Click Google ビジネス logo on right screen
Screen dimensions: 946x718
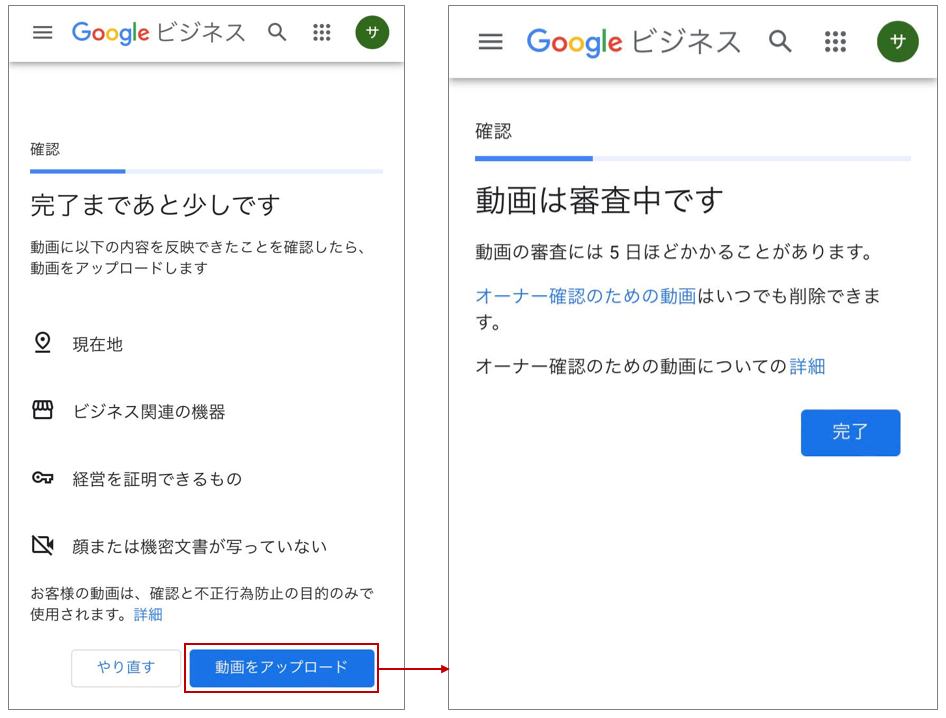(x=633, y=41)
